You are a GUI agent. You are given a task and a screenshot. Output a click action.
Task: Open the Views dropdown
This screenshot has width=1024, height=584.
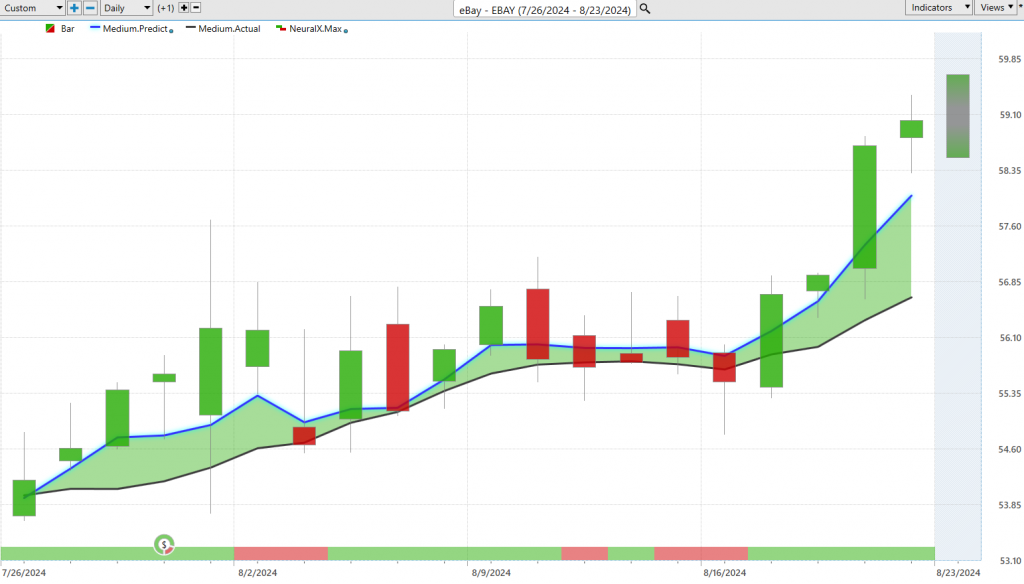996,7
